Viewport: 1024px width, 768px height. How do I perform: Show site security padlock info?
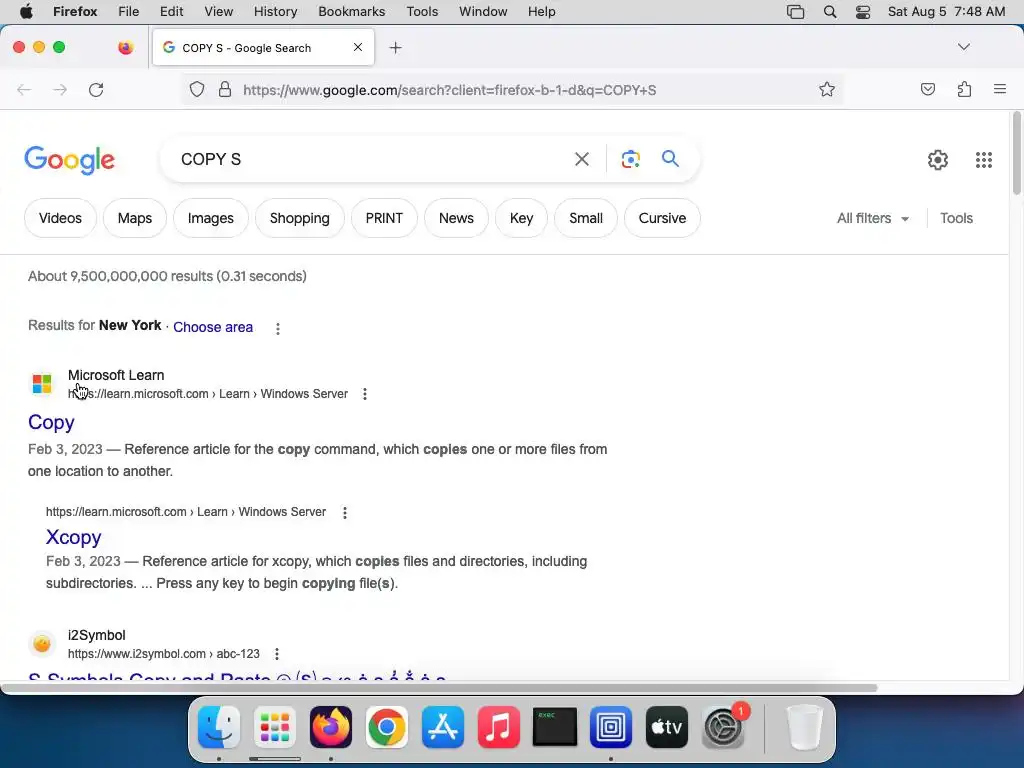(225, 89)
